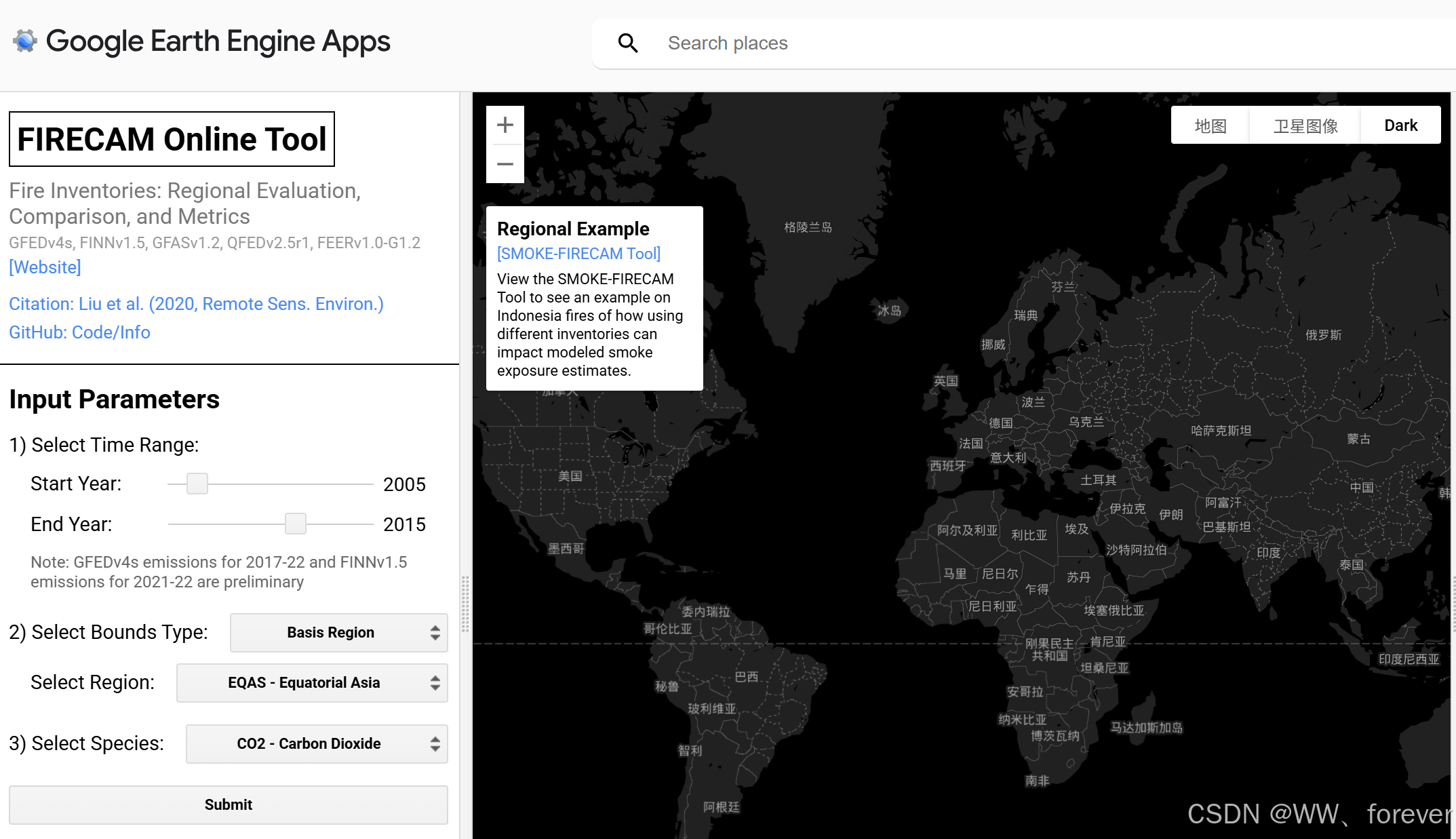Click the 智利 label on the map
The height and width of the screenshot is (839, 1456).
(x=690, y=751)
